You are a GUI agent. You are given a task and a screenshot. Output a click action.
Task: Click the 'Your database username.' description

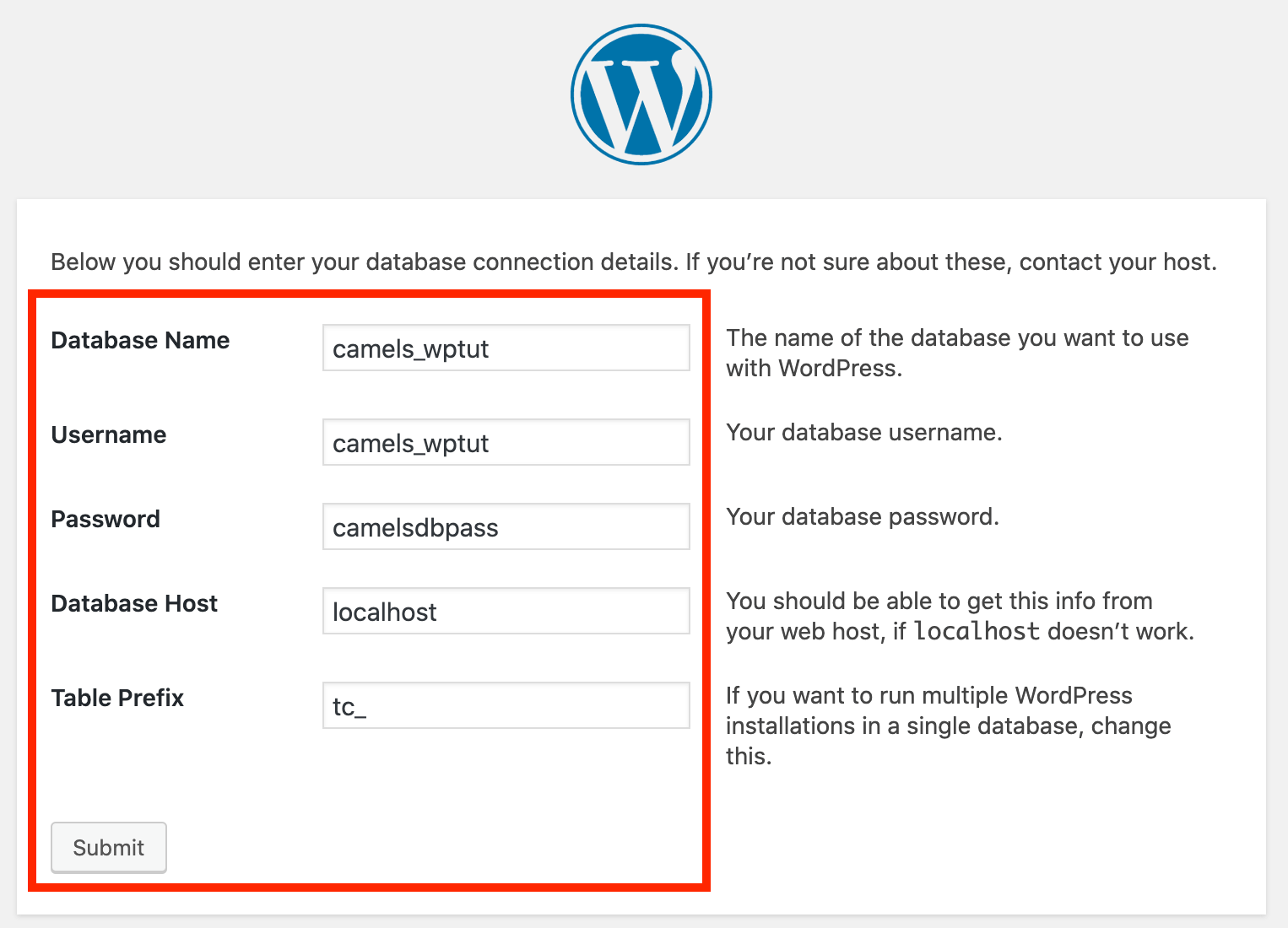point(864,433)
